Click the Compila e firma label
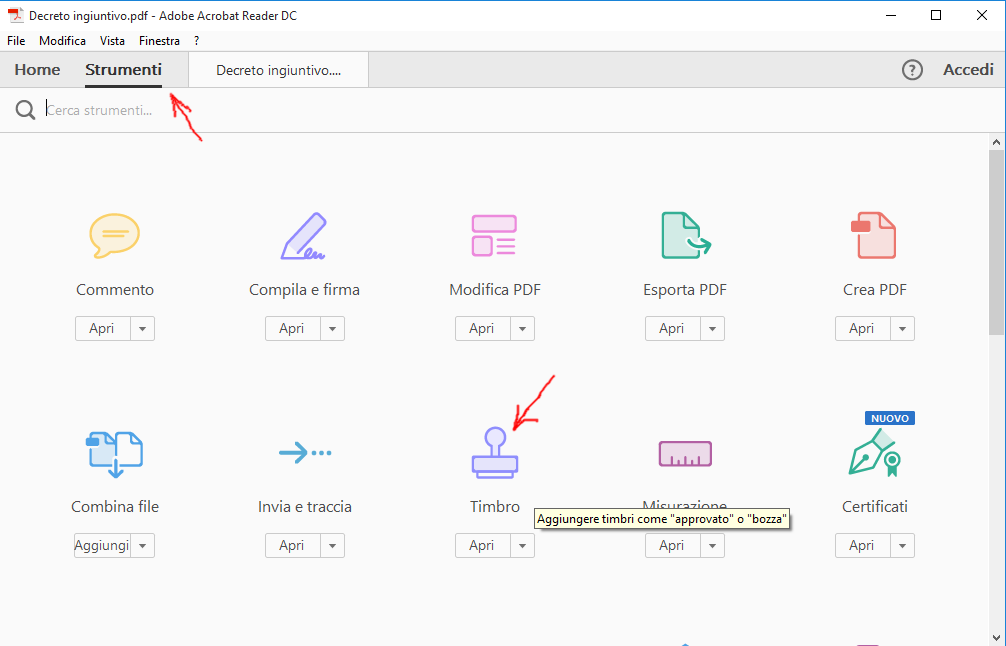This screenshot has height=646, width=1006. click(304, 290)
